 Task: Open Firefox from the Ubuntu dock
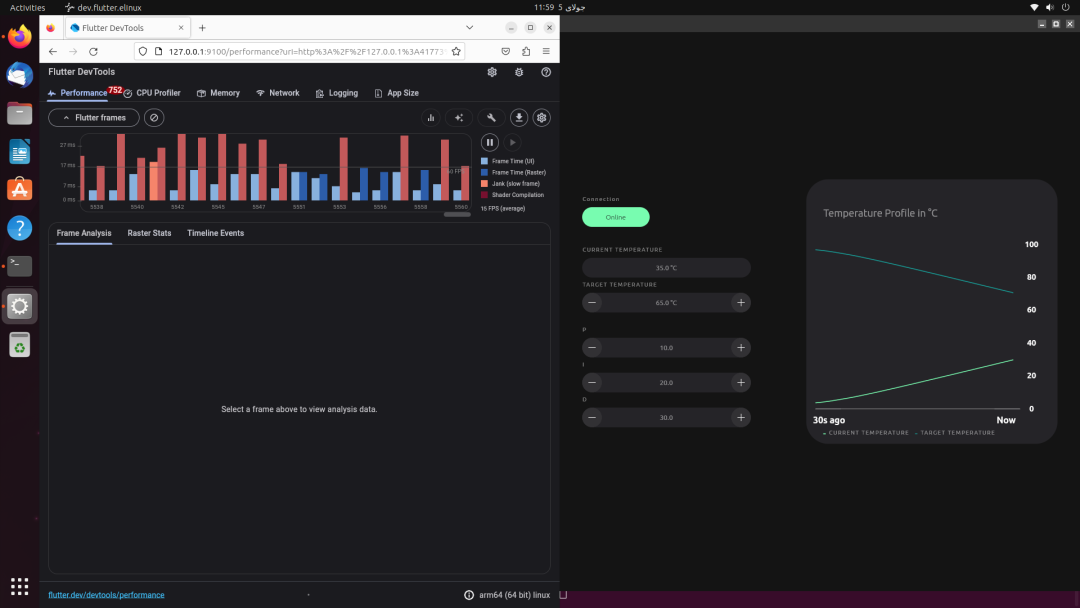pyautogui.click(x=19, y=36)
